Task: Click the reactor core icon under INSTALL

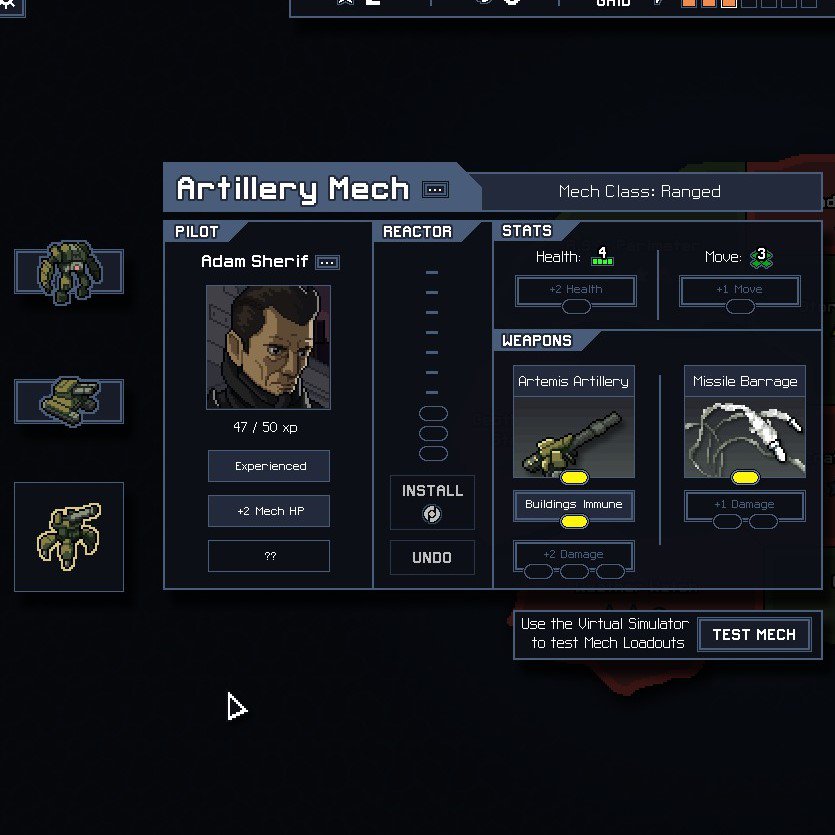Action: tap(432, 514)
